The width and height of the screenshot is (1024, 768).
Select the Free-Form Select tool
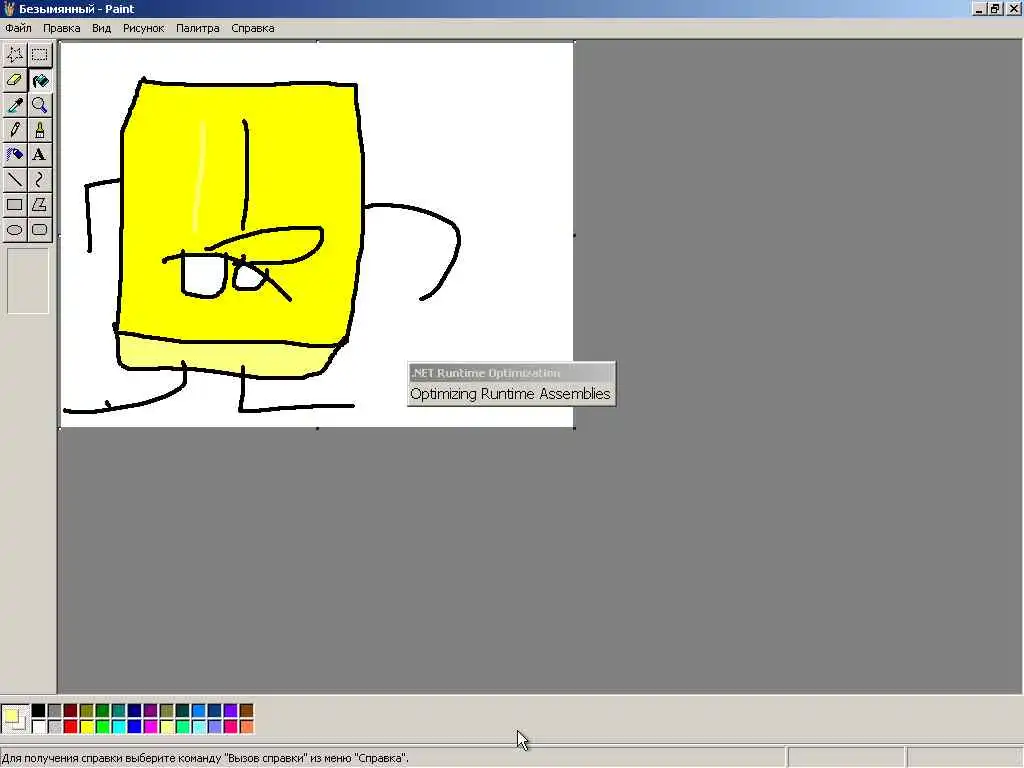15,55
